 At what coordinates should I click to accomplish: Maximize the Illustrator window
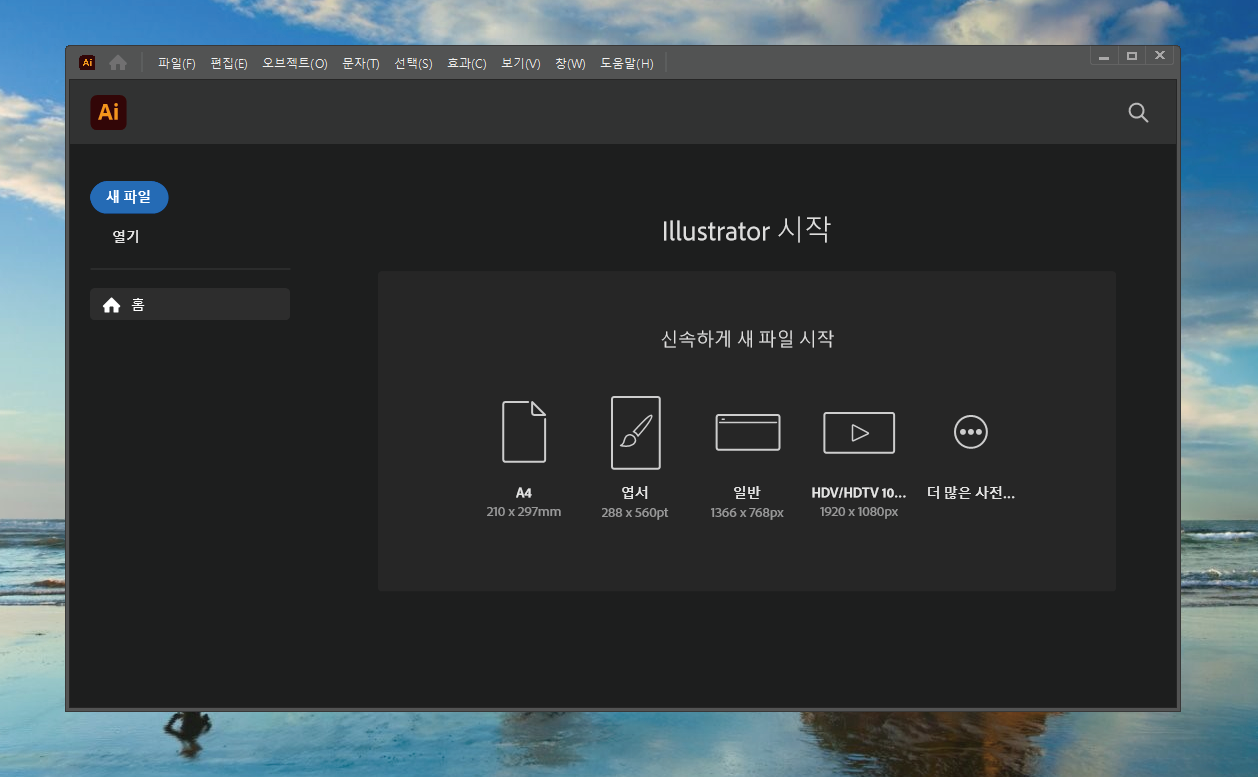point(1132,56)
